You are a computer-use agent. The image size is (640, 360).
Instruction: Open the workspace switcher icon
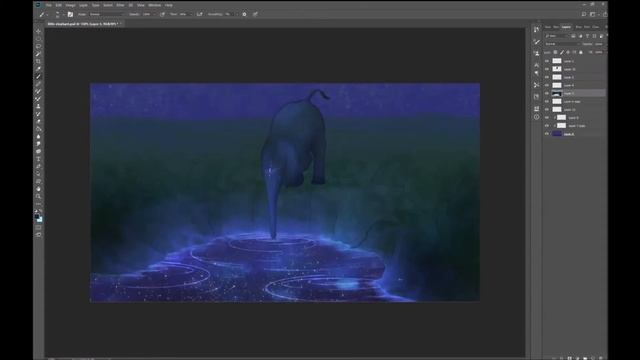tap(593, 14)
